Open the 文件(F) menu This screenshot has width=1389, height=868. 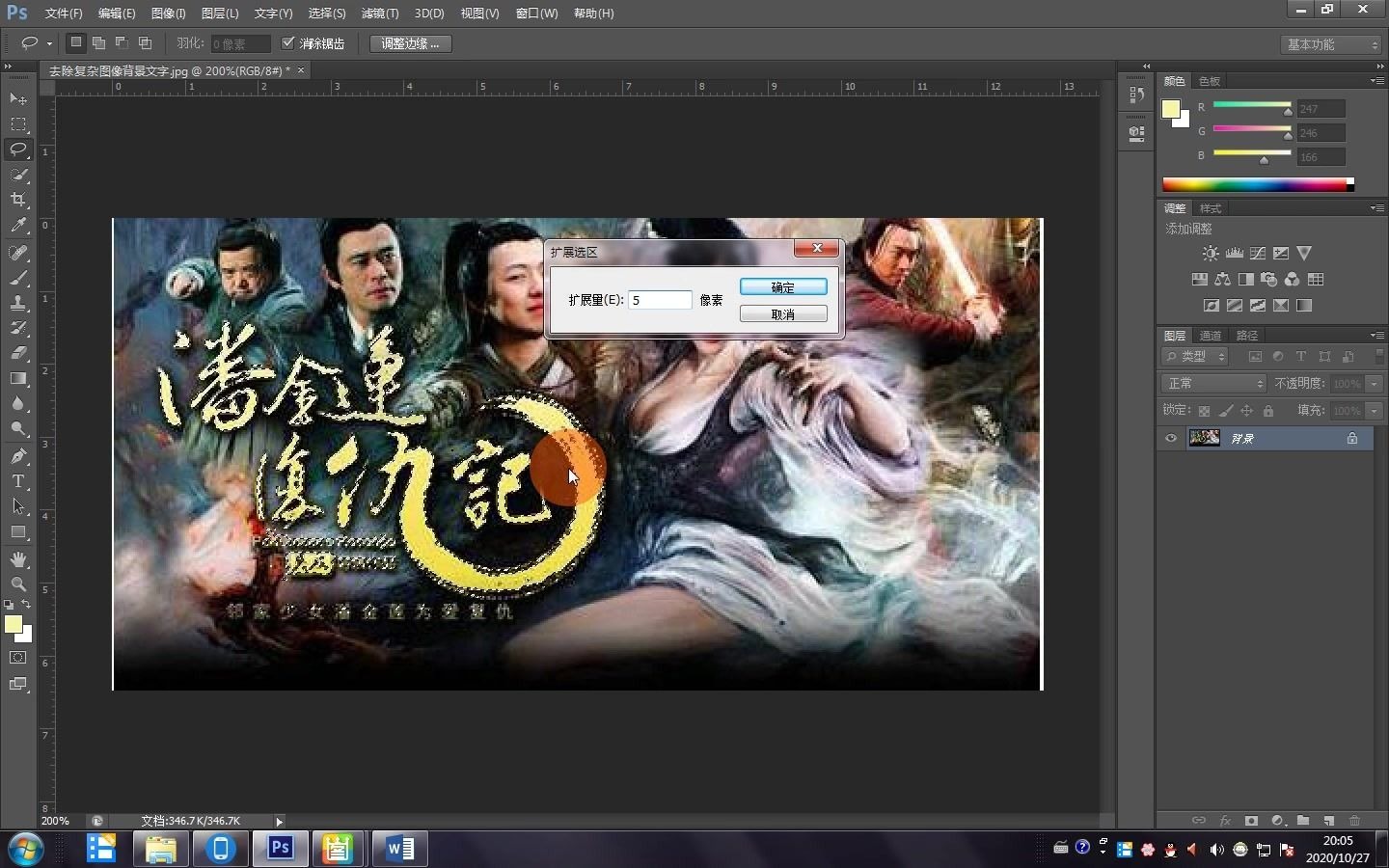click(64, 14)
